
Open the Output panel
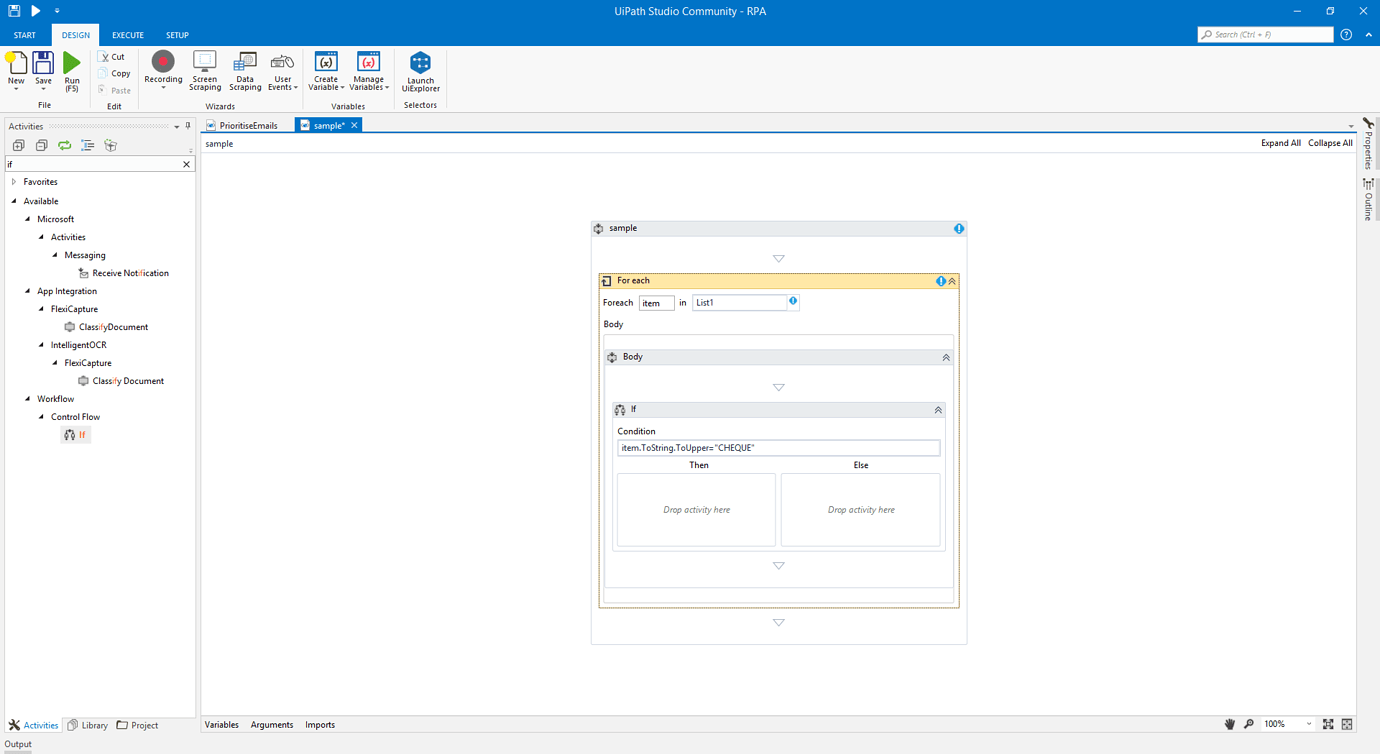(18, 744)
